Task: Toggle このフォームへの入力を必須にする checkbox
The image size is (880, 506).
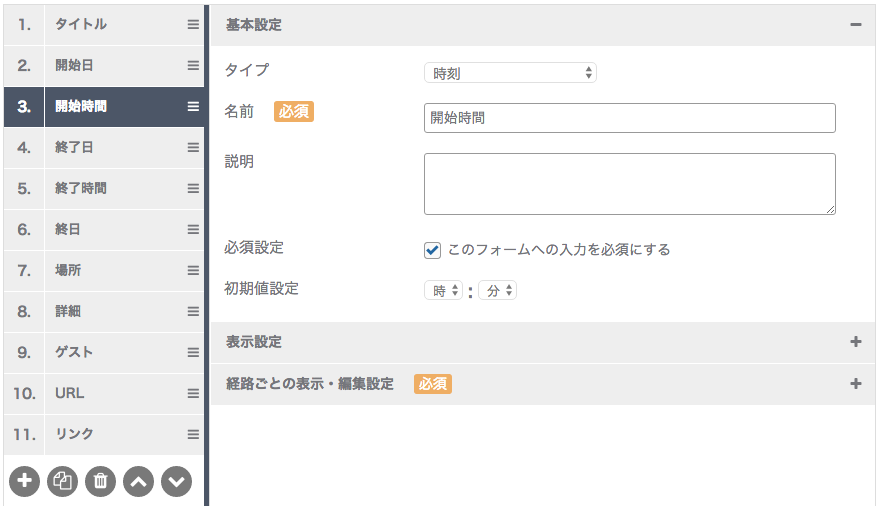Action: click(x=432, y=250)
